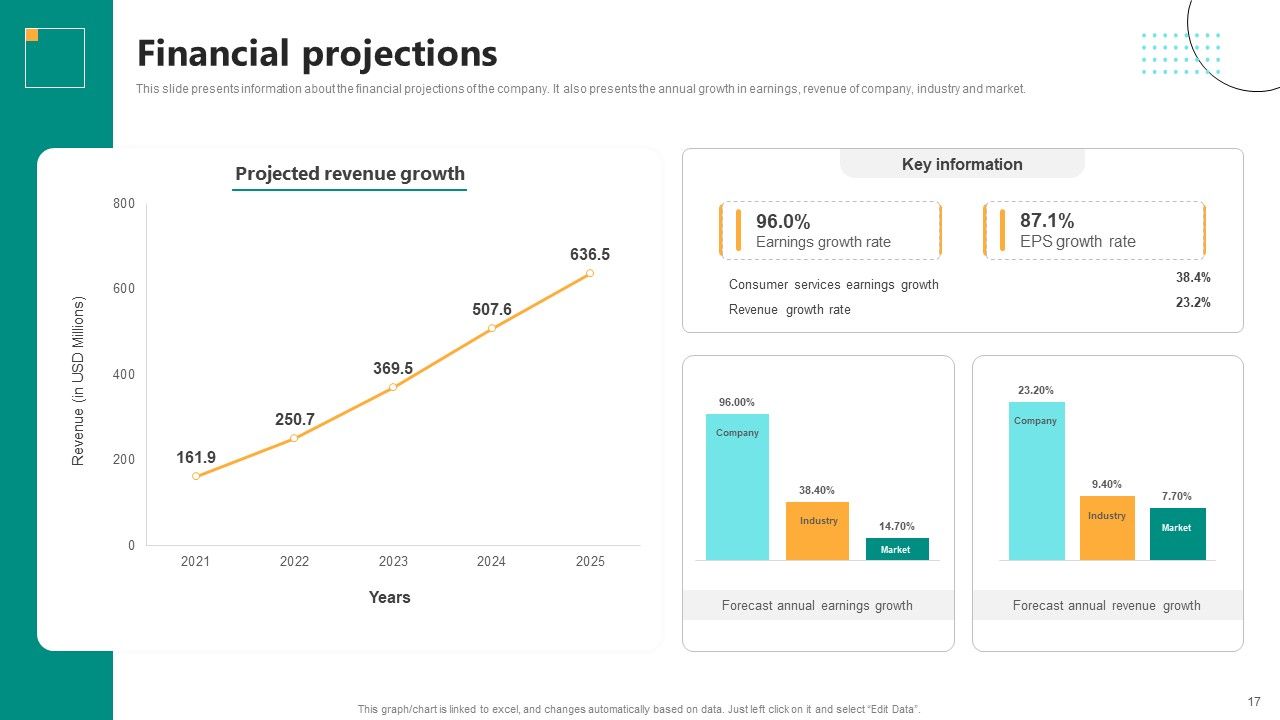Image resolution: width=1280 pixels, height=720 pixels.
Task: Click the orange bar beside 87.1%
Action: [x=1002, y=230]
